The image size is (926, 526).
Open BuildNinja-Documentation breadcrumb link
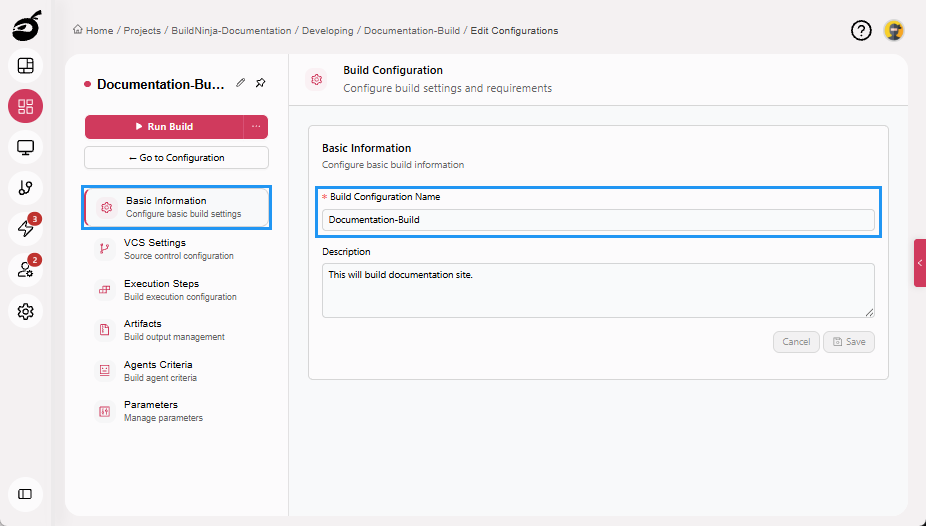click(231, 31)
